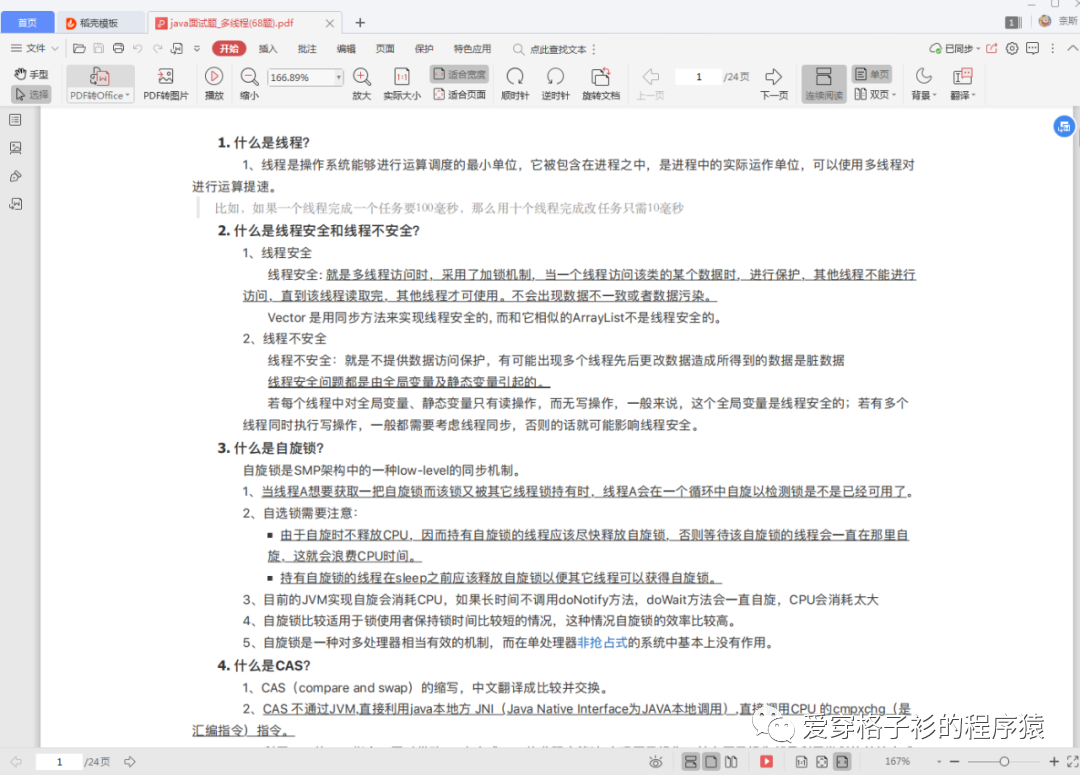Click the Rotate document (旋转文档) tool
The image size is (1080, 775).
(x=601, y=84)
